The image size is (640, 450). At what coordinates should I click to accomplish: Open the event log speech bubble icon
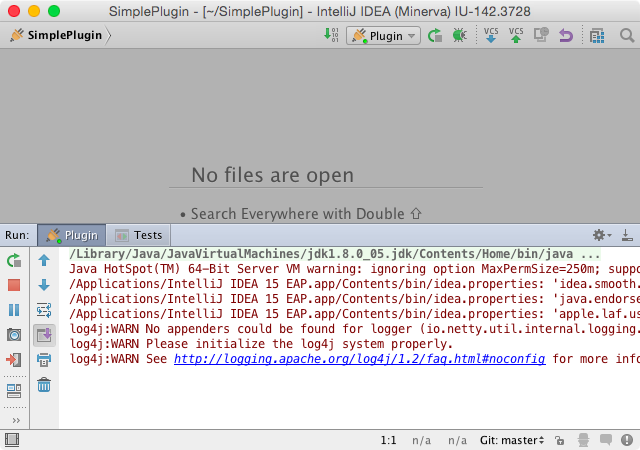pyautogui.click(x=606, y=440)
